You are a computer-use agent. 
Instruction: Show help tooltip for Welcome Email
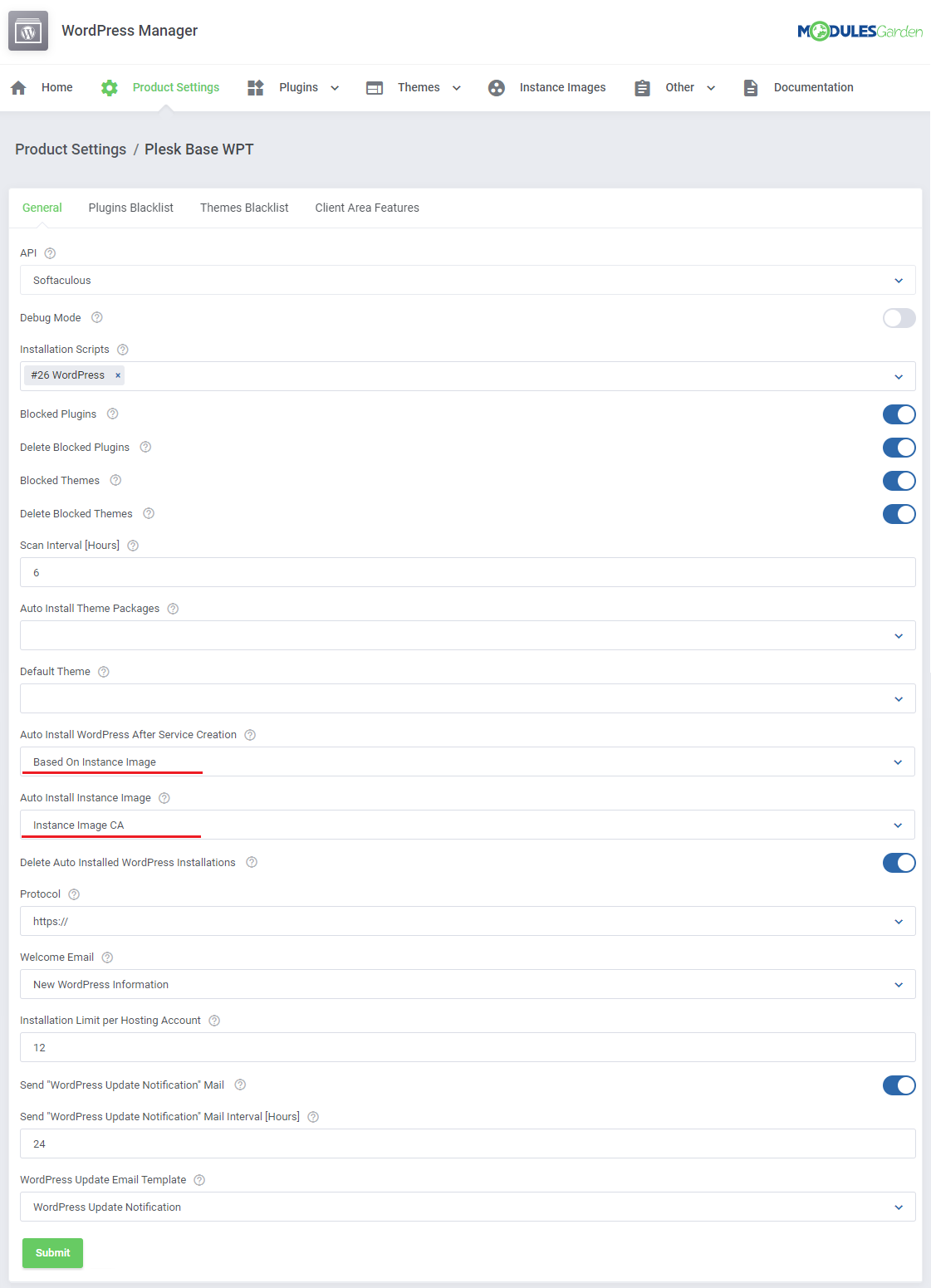click(x=107, y=957)
